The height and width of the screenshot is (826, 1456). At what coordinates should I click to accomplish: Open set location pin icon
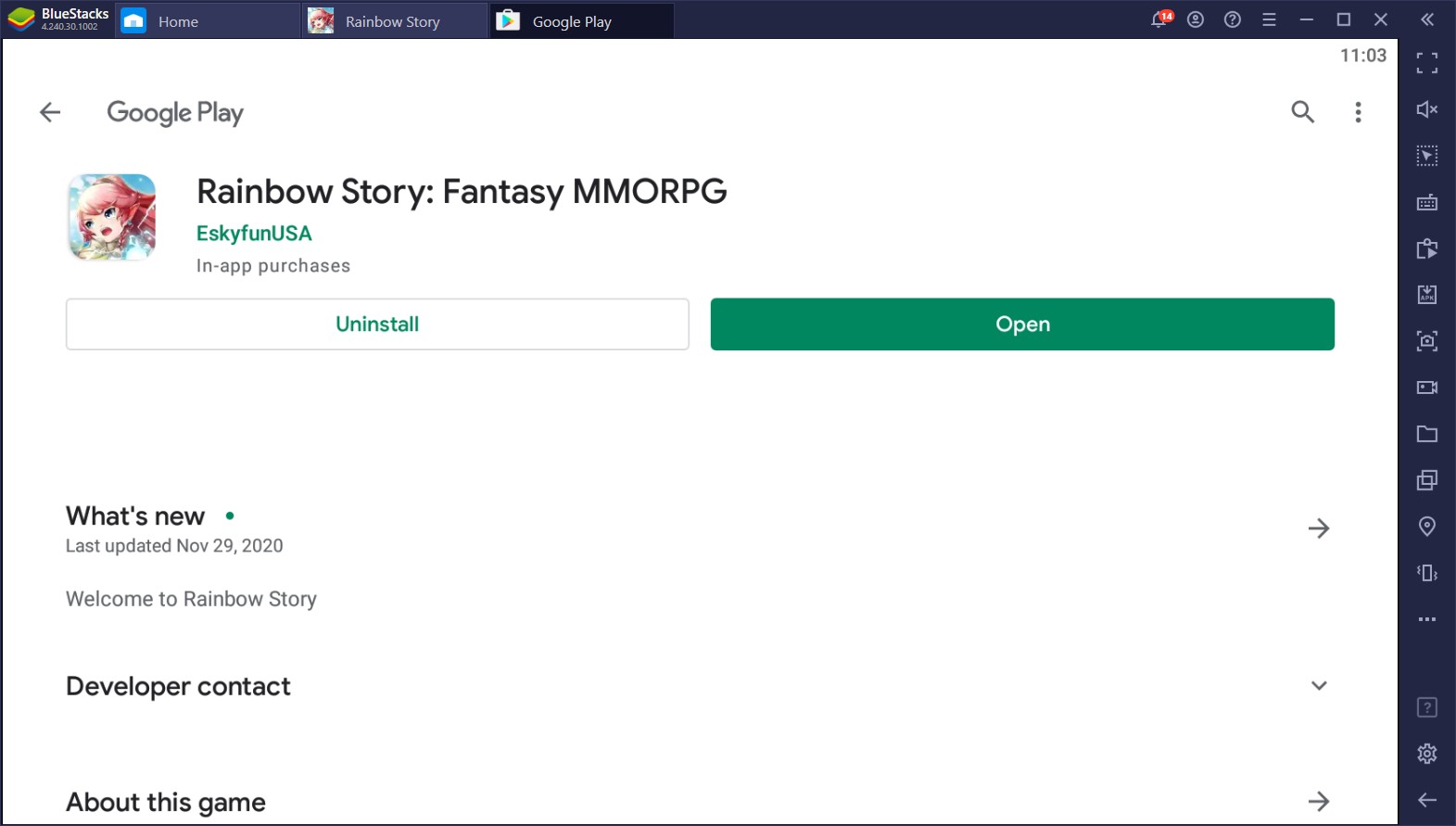[x=1427, y=527]
